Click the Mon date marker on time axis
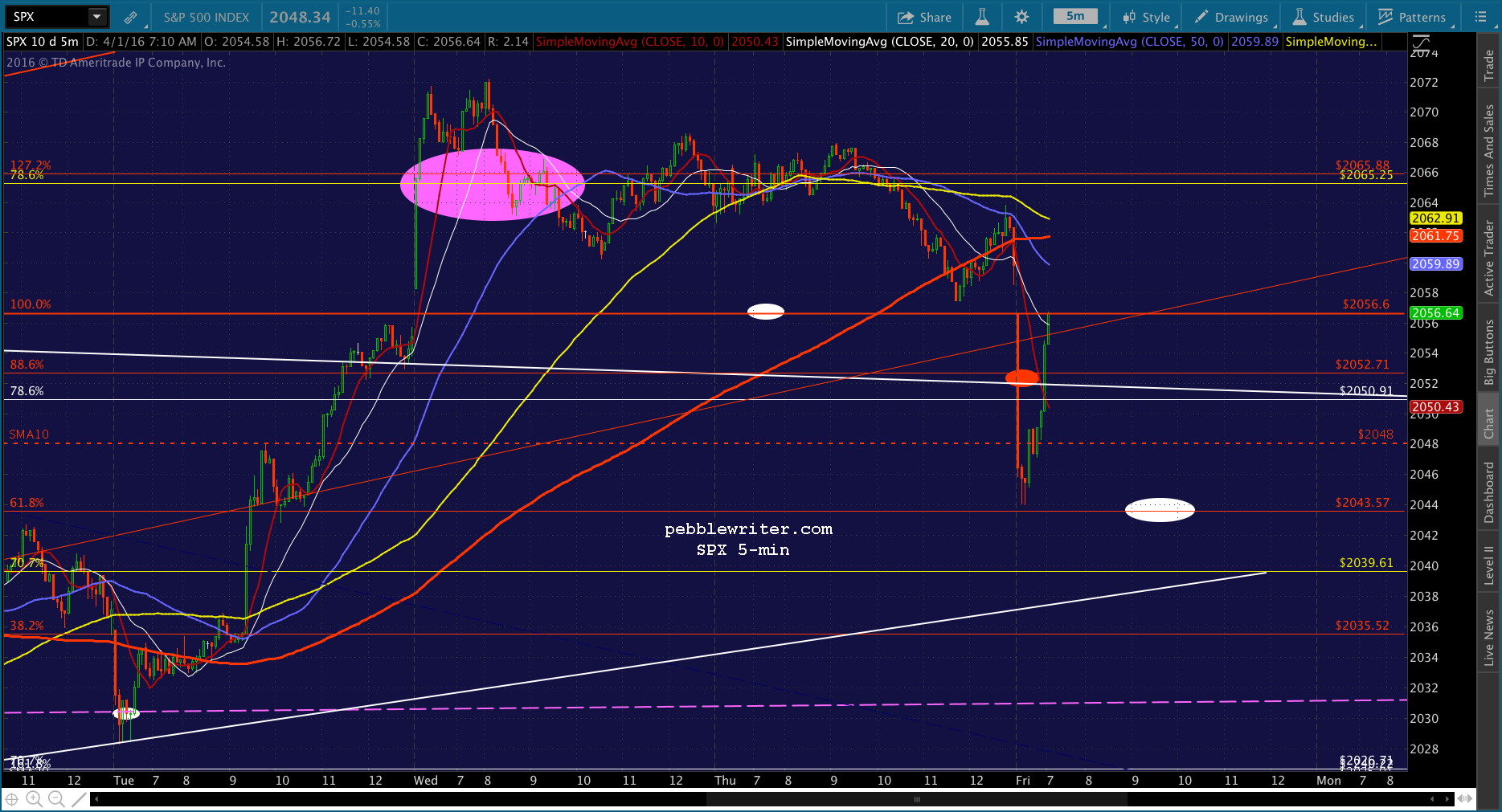The image size is (1502, 812). tap(1328, 781)
